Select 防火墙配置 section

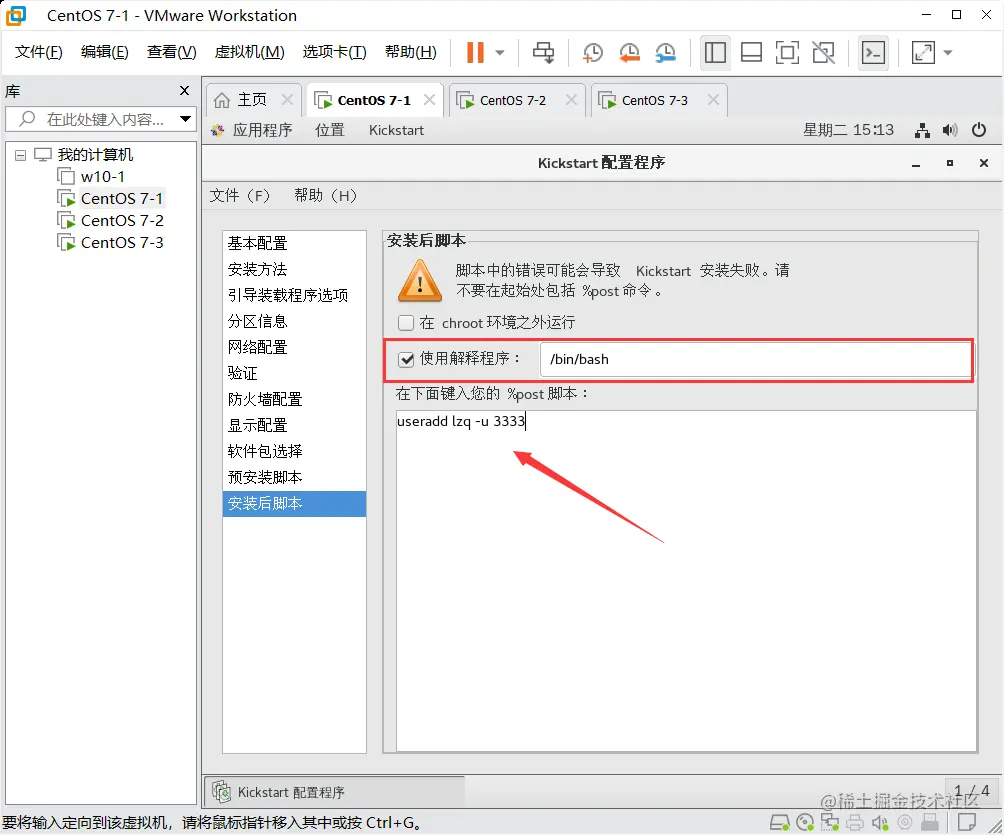pyautogui.click(x=295, y=400)
